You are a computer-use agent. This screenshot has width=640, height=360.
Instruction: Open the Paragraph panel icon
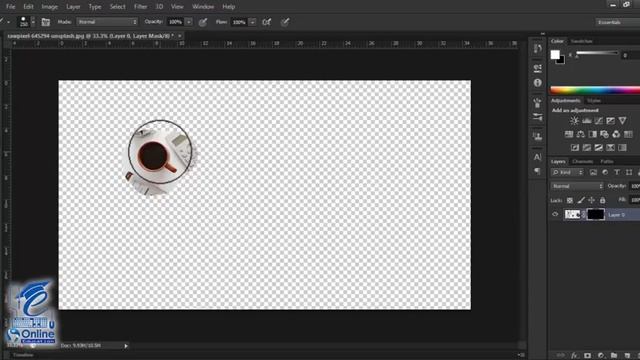[538, 171]
